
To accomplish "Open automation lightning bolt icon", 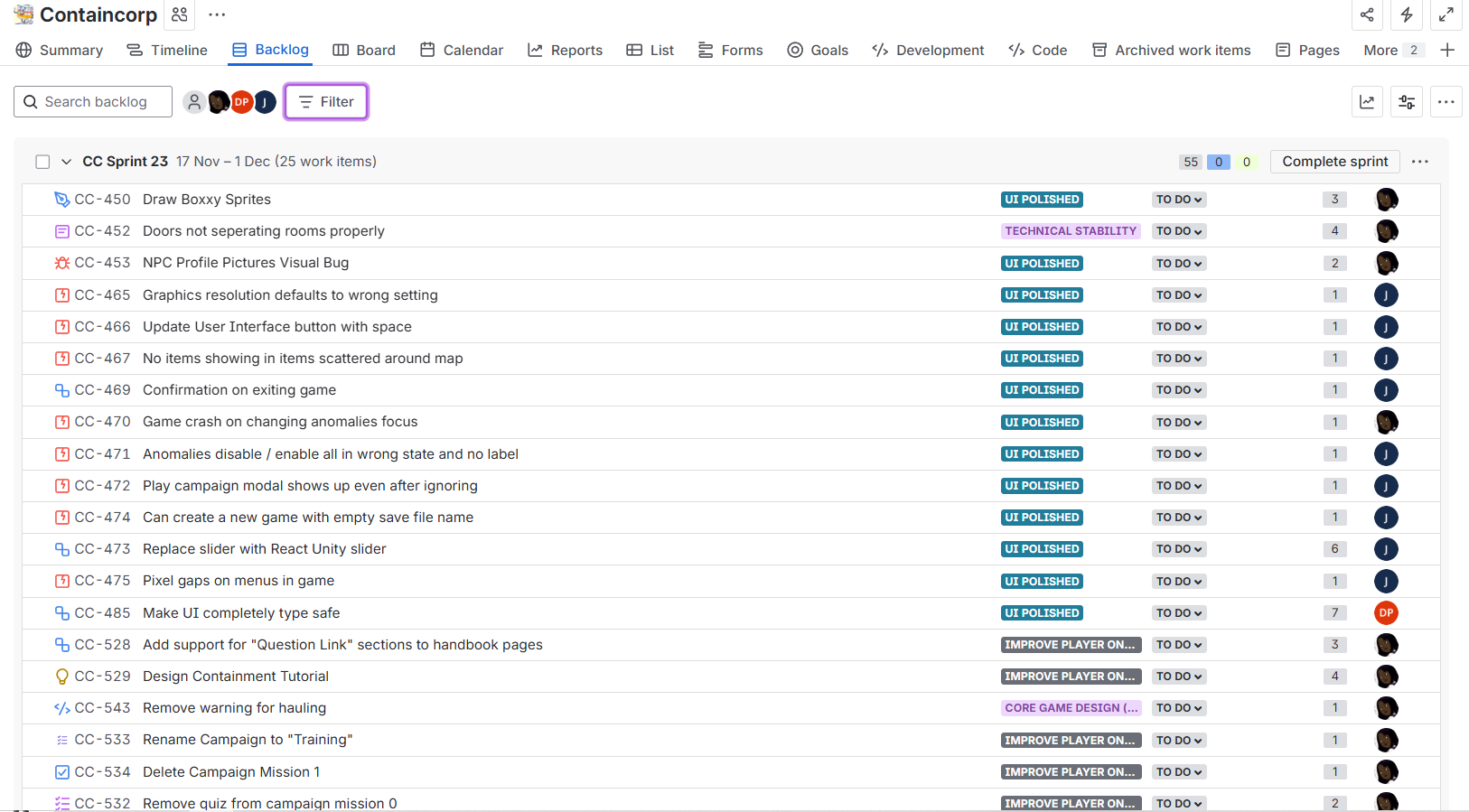I will click(1407, 14).
